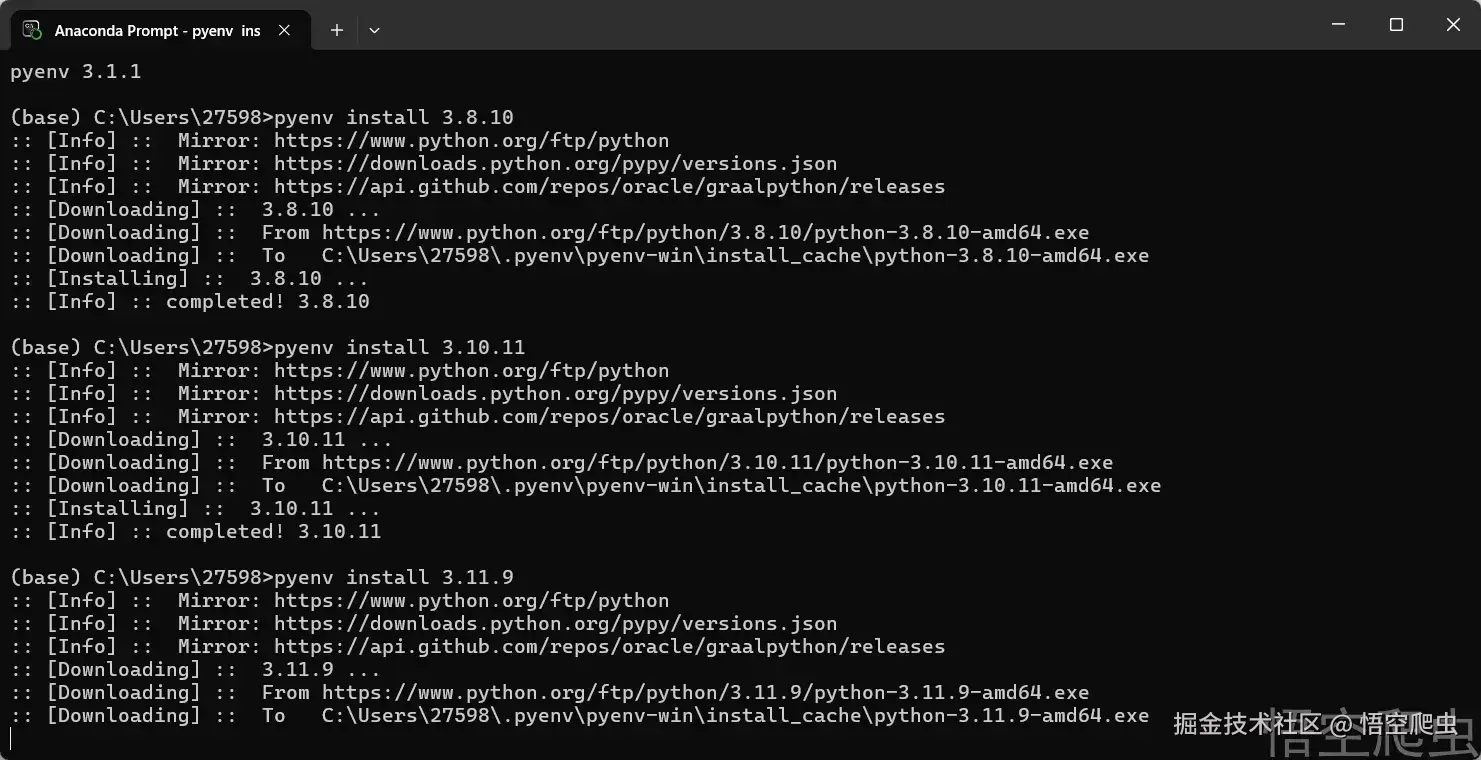Close the terminal window
This screenshot has height=760, width=1481.
(x=1453, y=25)
